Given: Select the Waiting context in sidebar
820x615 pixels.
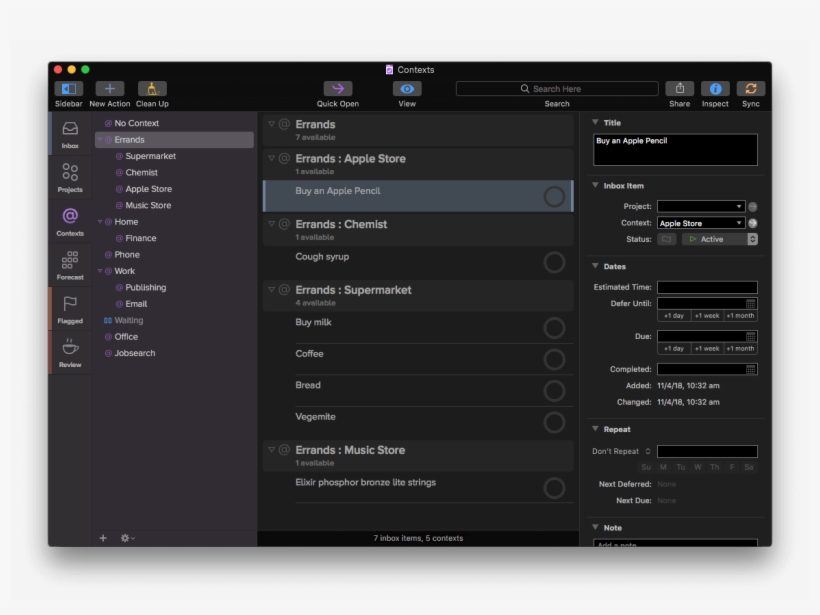Looking at the screenshot, I should (x=129, y=321).
